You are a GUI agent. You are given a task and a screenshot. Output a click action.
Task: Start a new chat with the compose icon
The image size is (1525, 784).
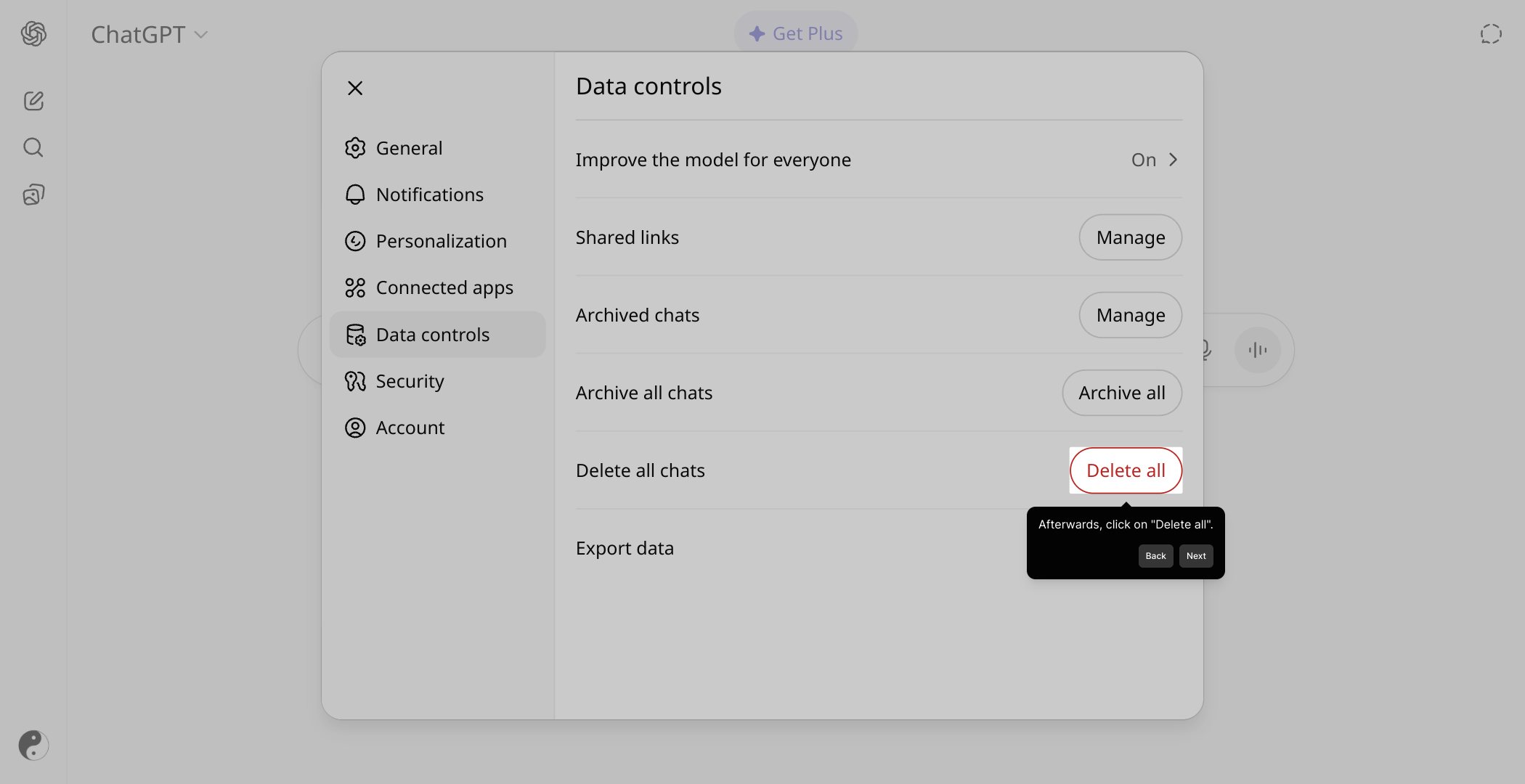tap(33, 101)
